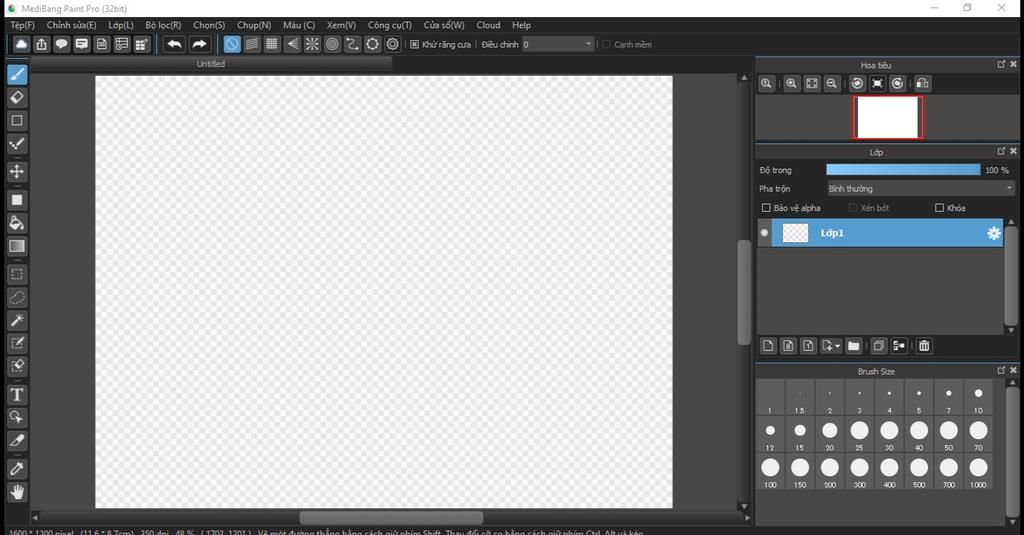Open snap settings gear
The image size is (1024, 535).
coord(392,44)
